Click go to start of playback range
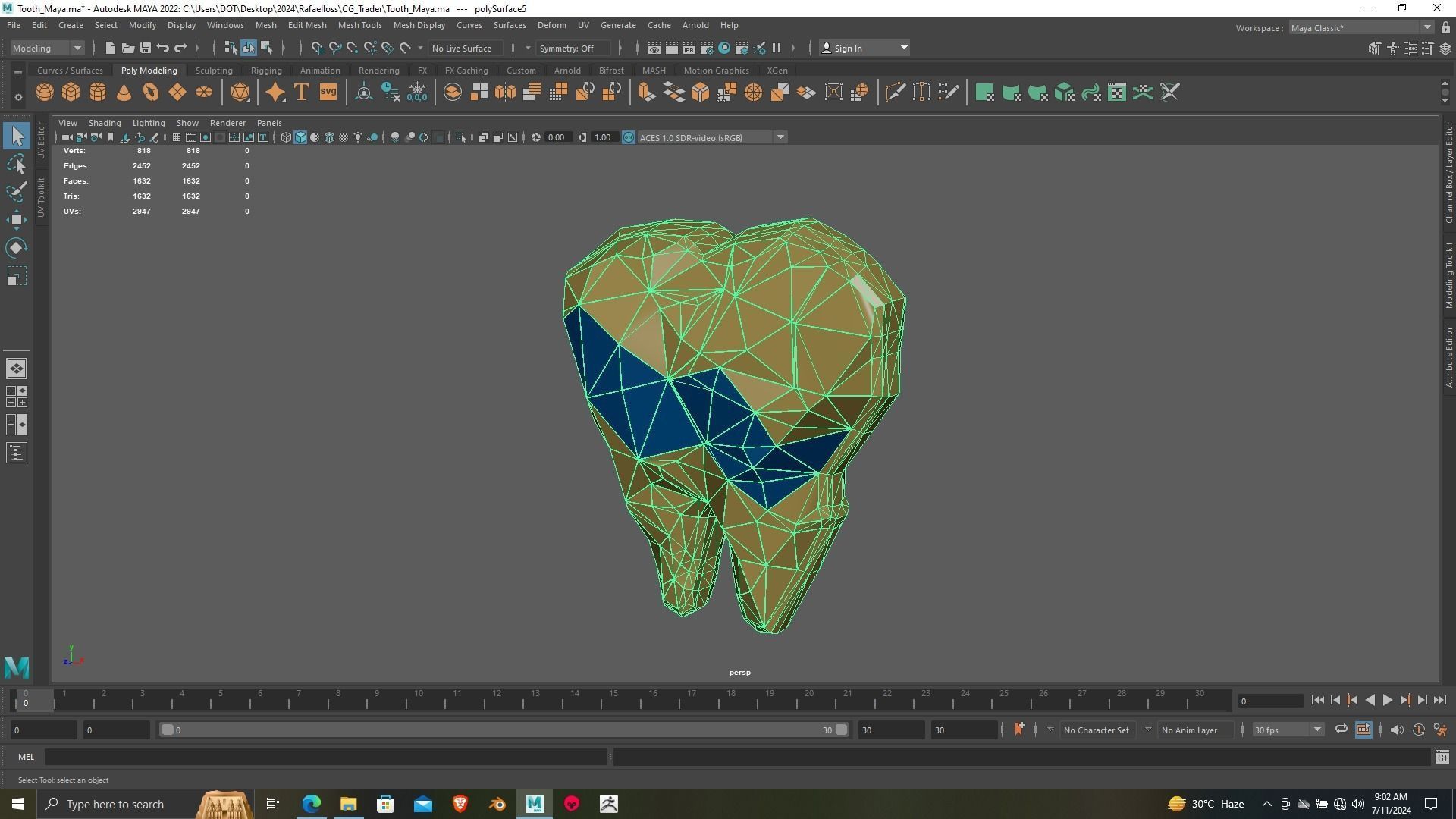The width and height of the screenshot is (1456, 819). [x=1318, y=701]
